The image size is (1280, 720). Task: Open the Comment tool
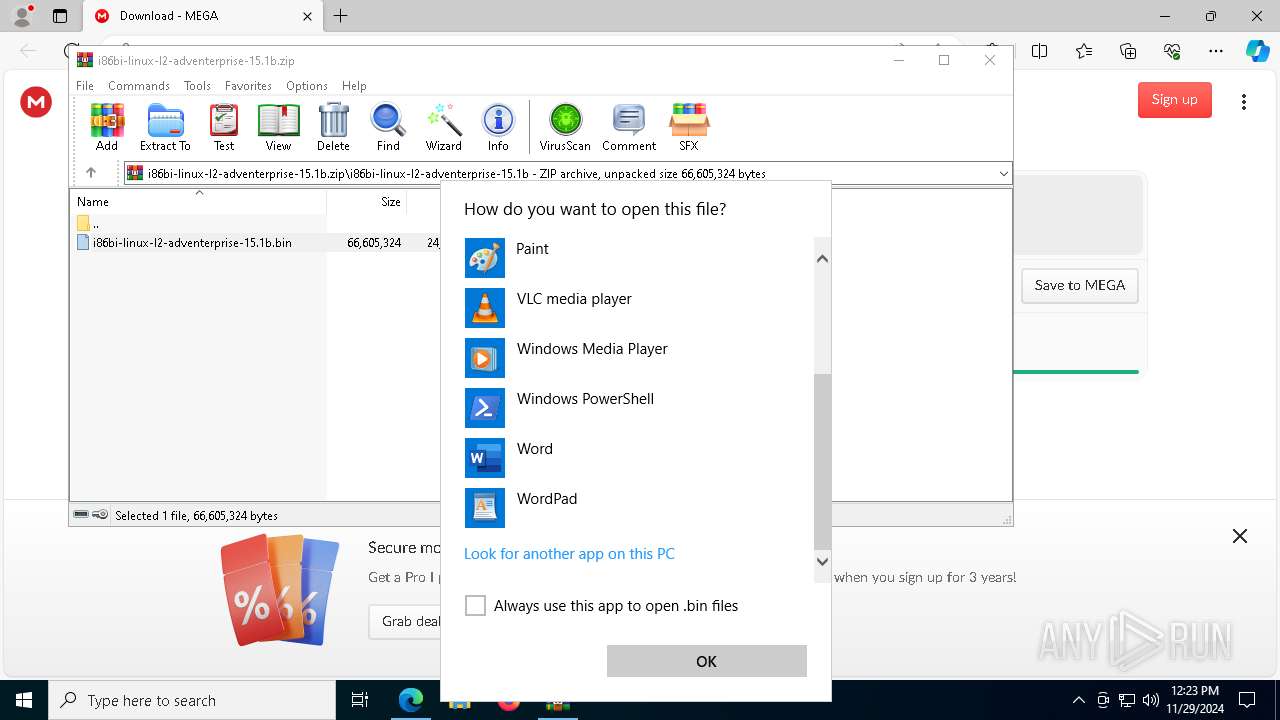tap(629, 126)
